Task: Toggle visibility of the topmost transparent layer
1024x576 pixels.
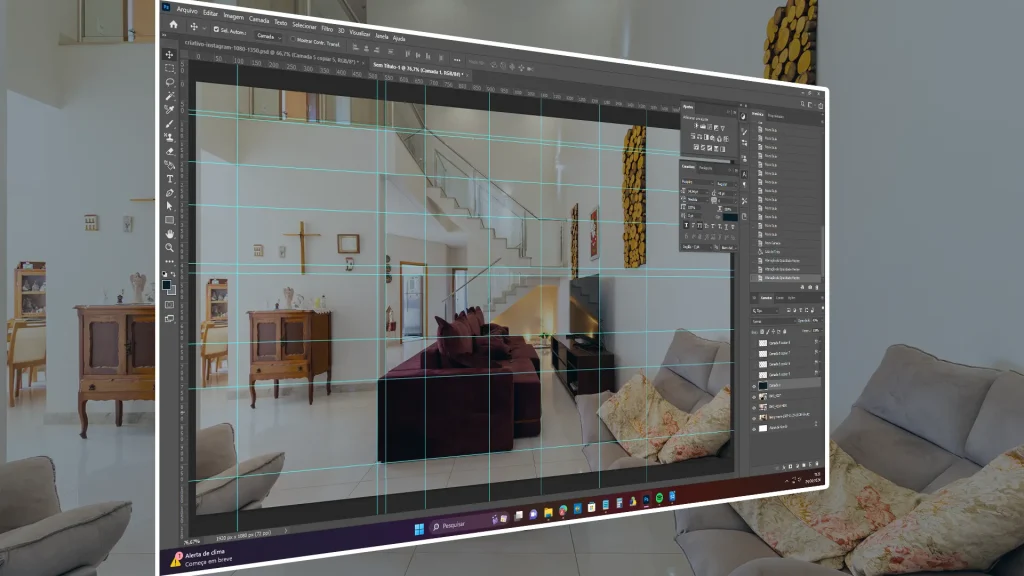Action: coord(754,342)
